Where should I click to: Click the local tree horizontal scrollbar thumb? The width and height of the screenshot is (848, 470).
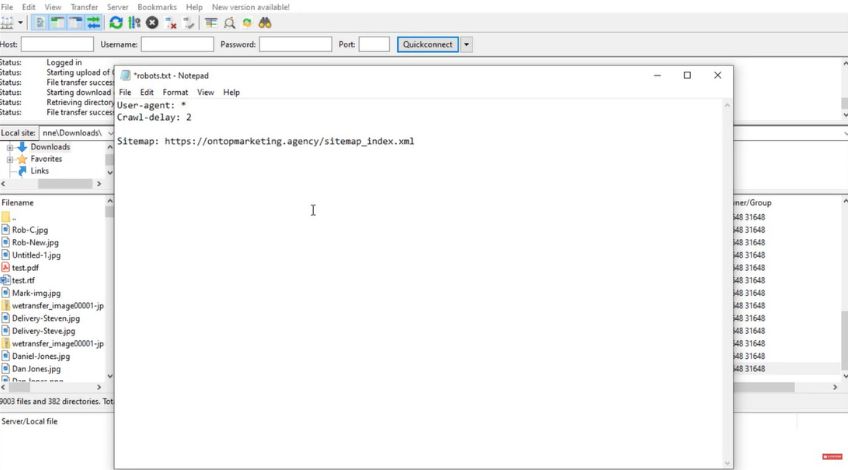[x=65, y=184]
